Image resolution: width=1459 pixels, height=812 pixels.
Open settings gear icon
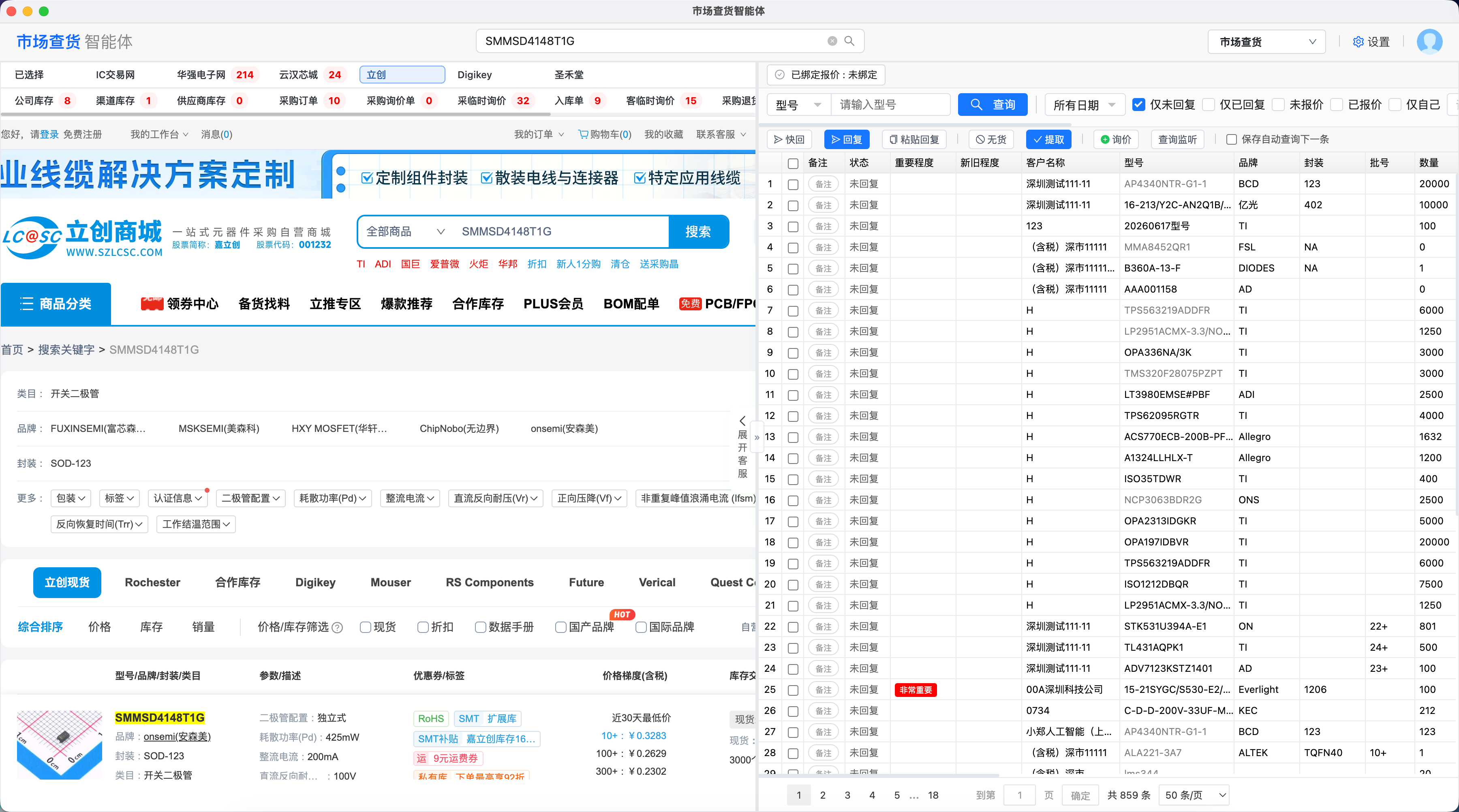pos(1358,42)
